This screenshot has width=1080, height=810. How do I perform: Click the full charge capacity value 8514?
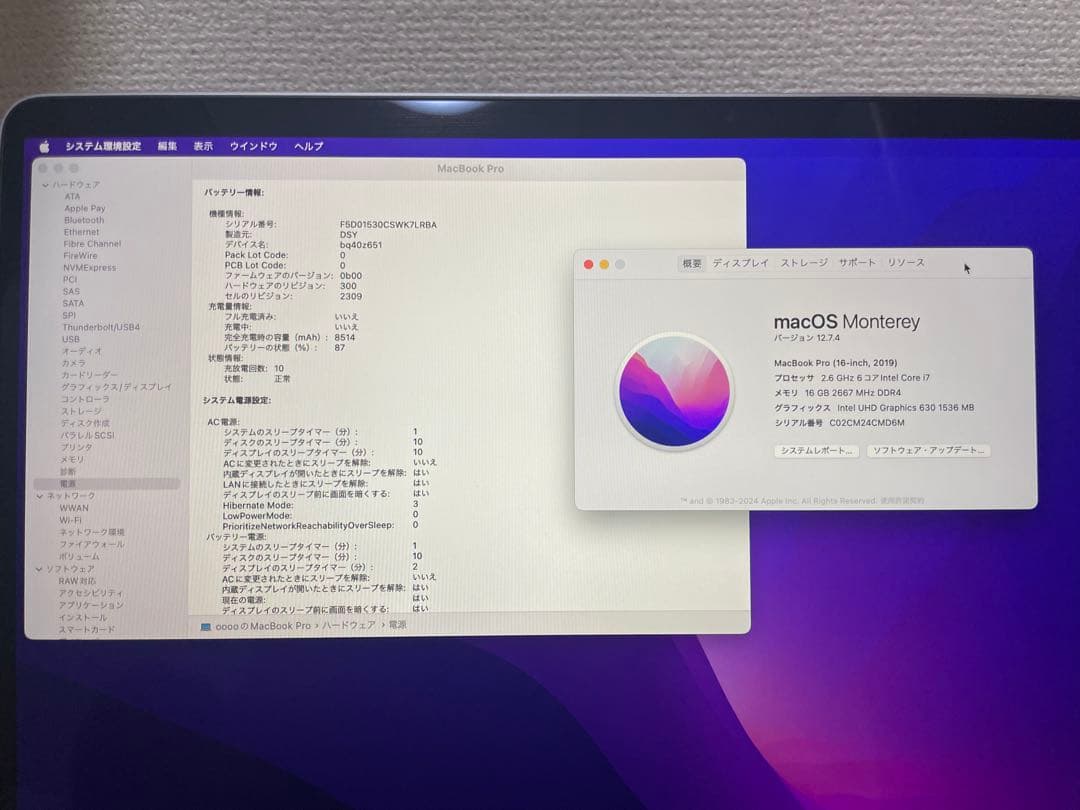coord(344,338)
